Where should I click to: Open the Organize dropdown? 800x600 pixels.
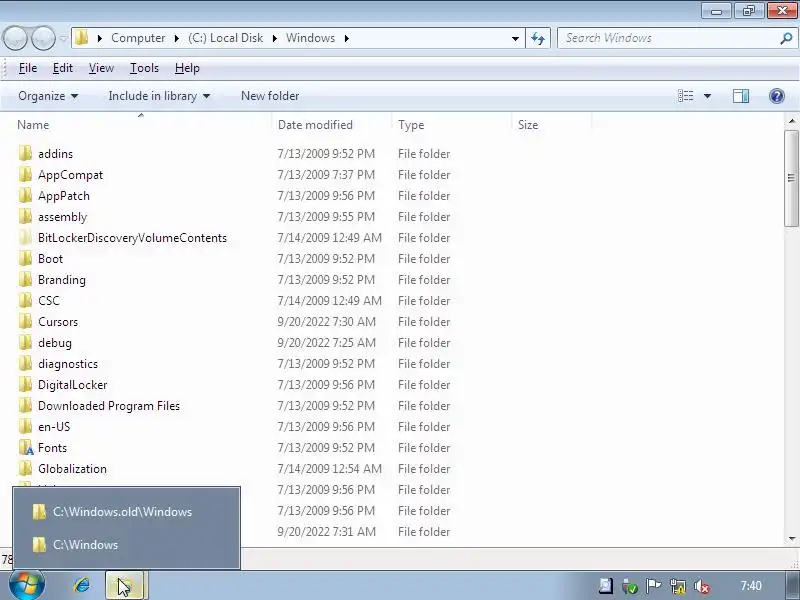click(48, 96)
